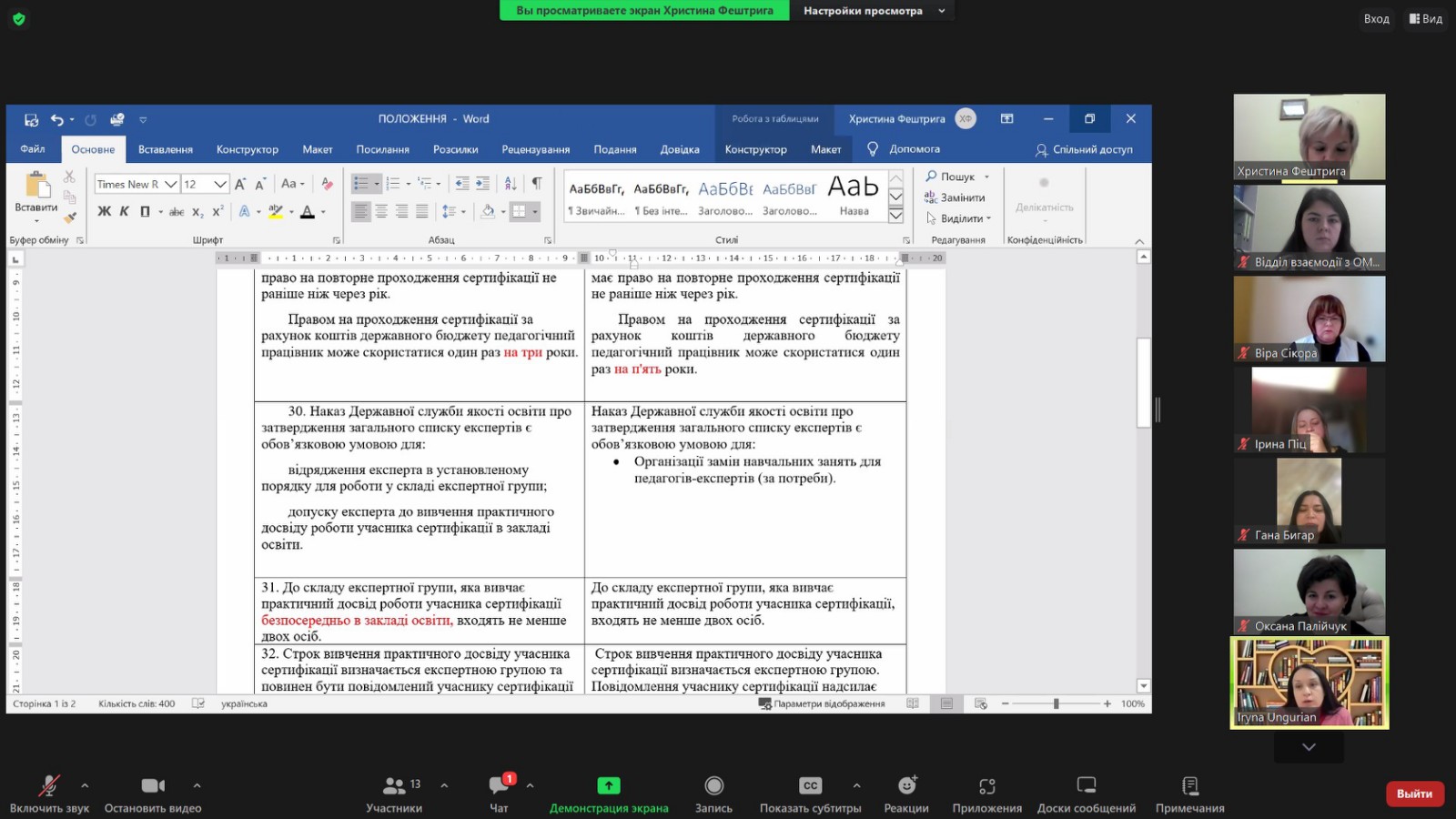Switch to the Вставлення ribbon tab
This screenshot has width=1456, height=819.
pos(166,149)
